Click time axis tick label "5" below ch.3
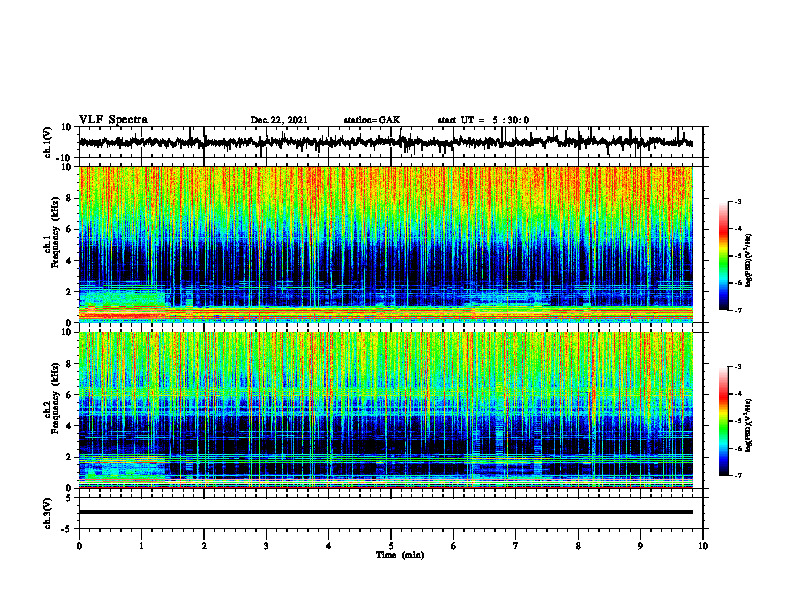Image resolution: width=792 pixels, height=612 pixels. tap(391, 546)
